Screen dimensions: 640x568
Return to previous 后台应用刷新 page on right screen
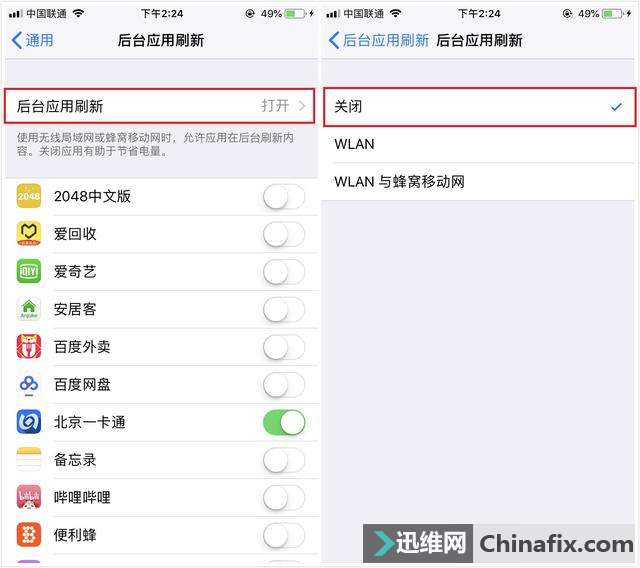coord(379,40)
